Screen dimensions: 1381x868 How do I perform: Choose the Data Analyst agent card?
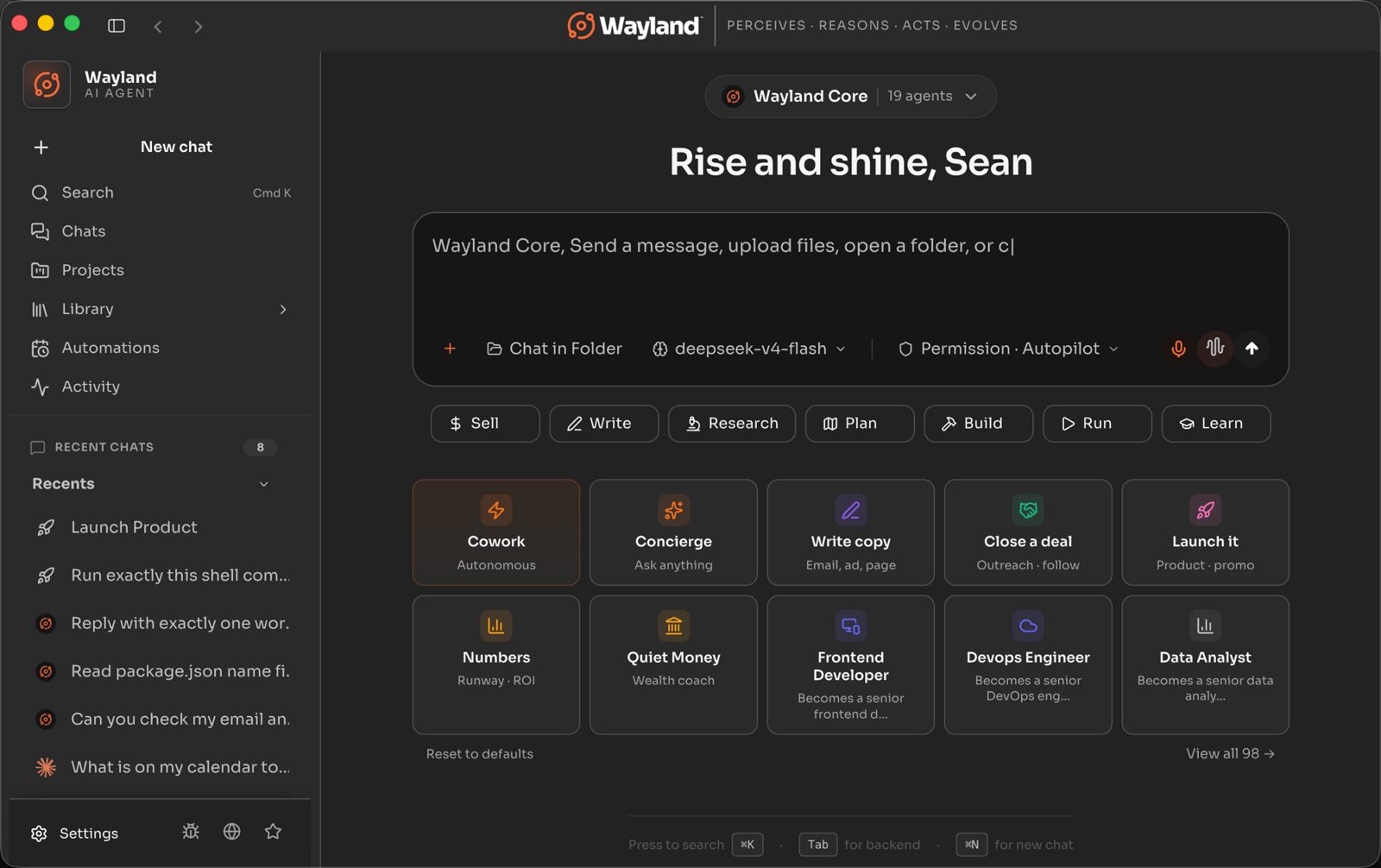pyautogui.click(x=1206, y=664)
